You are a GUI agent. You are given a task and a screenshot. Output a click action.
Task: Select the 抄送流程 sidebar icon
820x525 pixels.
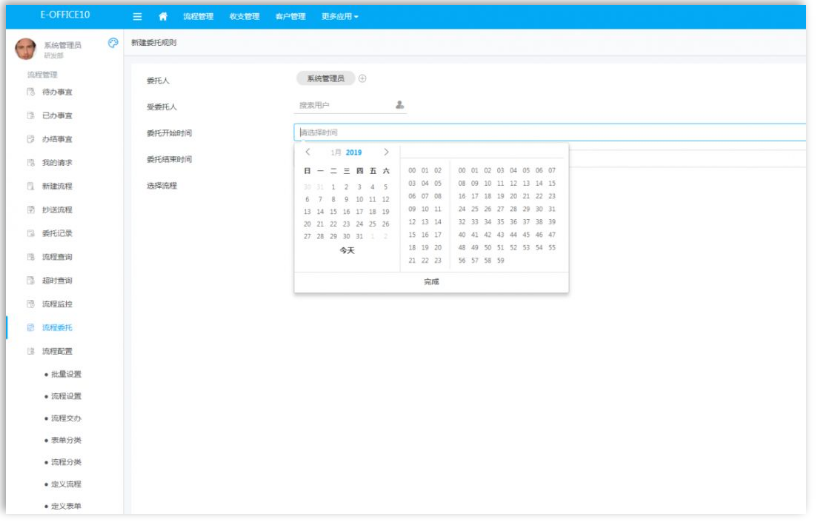point(30,210)
